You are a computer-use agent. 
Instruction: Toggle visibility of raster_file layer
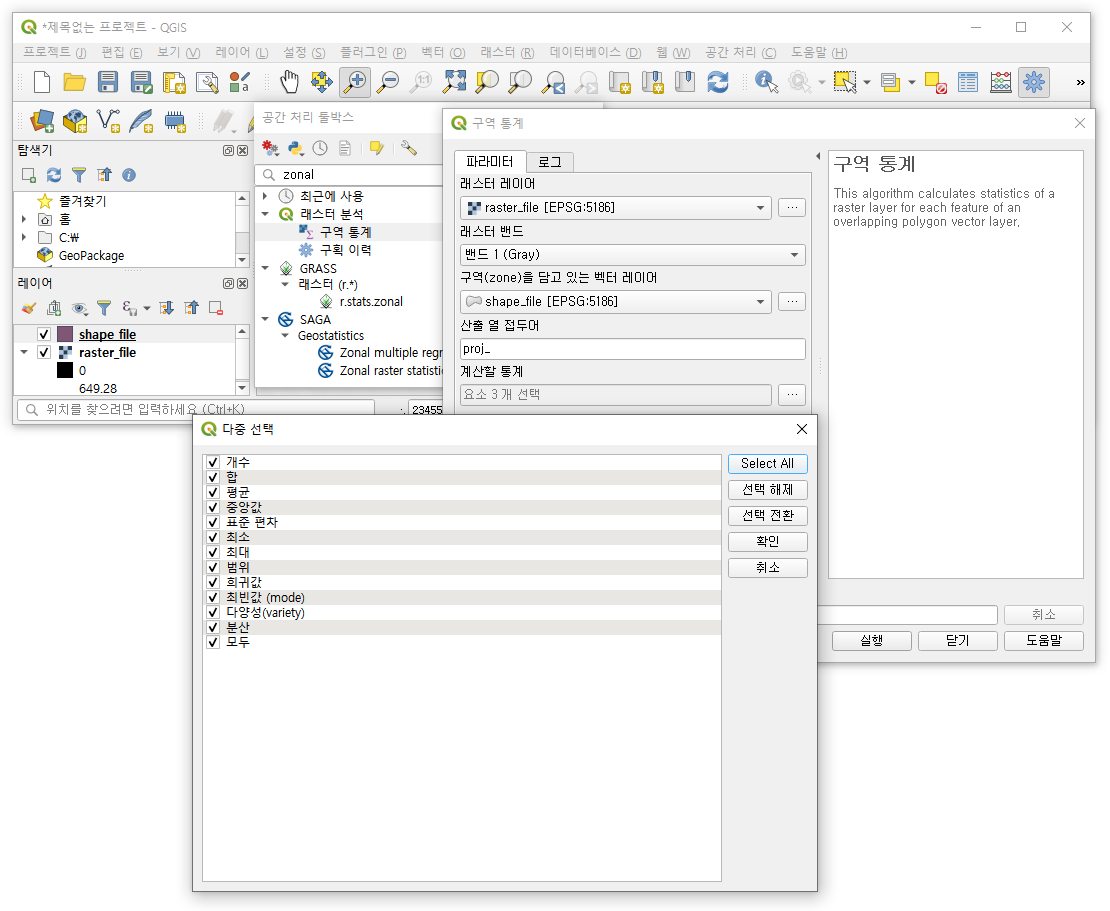coord(44,353)
